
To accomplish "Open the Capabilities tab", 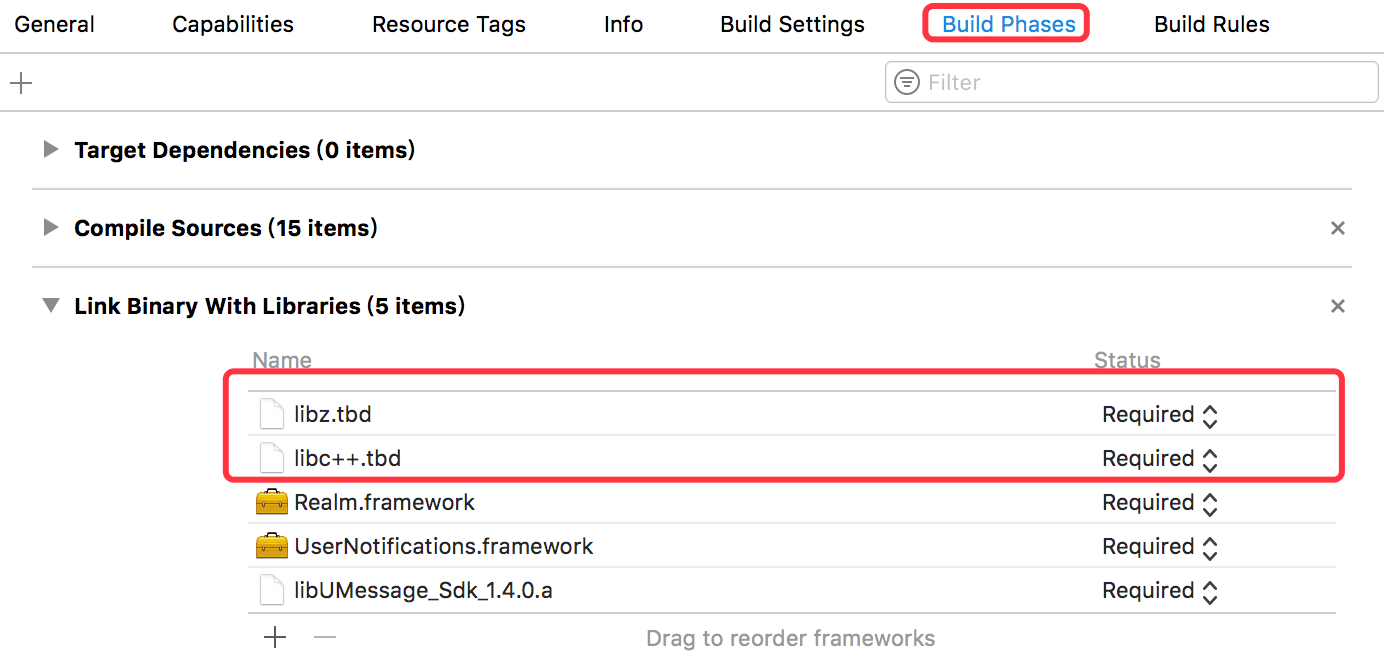I will [233, 24].
